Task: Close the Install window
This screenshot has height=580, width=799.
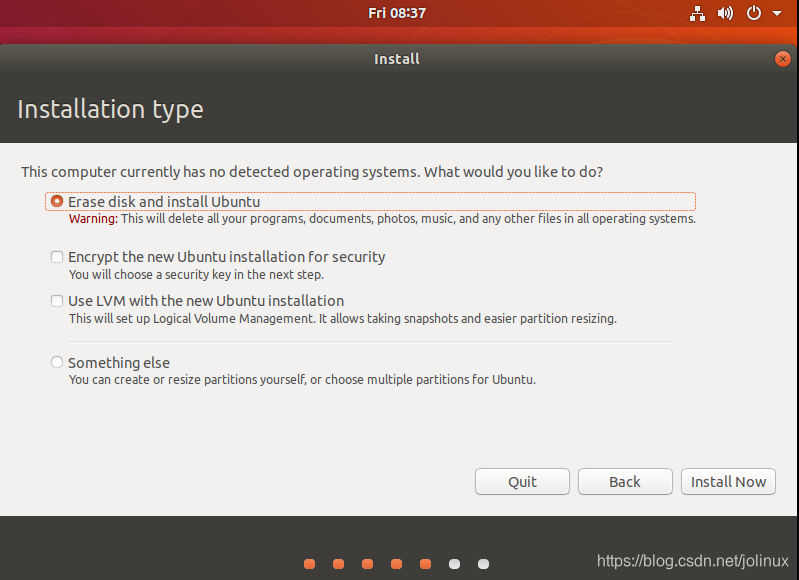Action: click(x=783, y=59)
